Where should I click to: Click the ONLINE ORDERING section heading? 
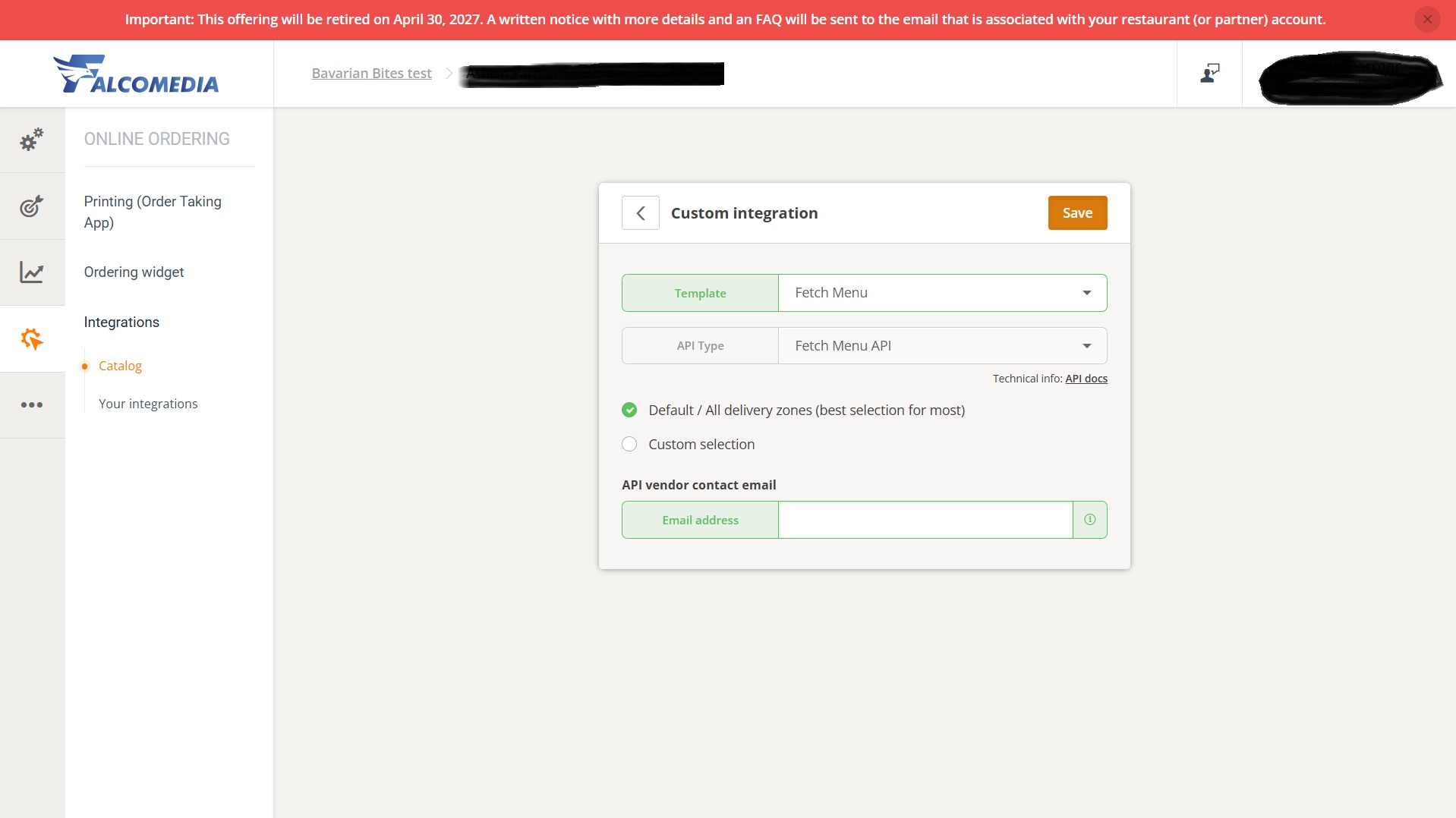click(156, 139)
